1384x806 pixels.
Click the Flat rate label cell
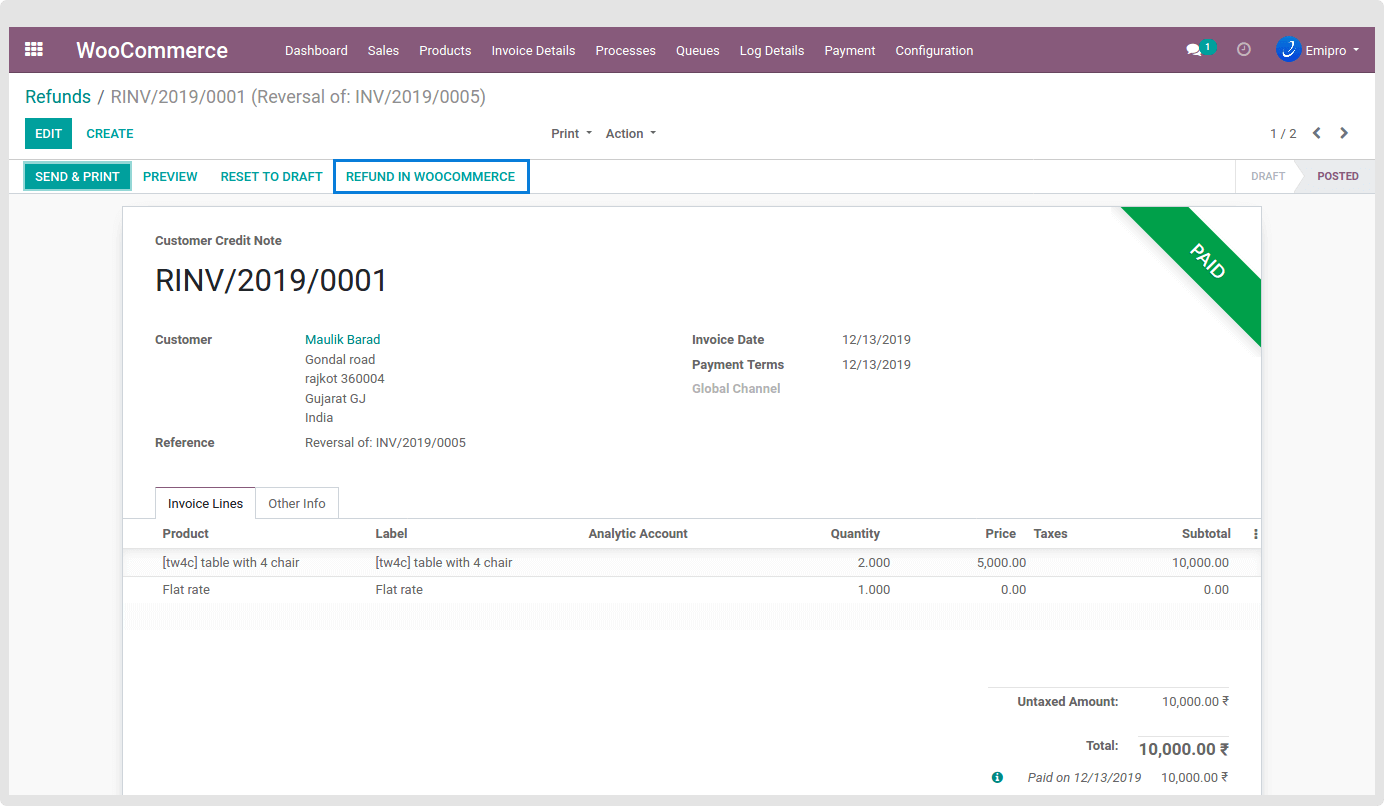coord(399,590)
